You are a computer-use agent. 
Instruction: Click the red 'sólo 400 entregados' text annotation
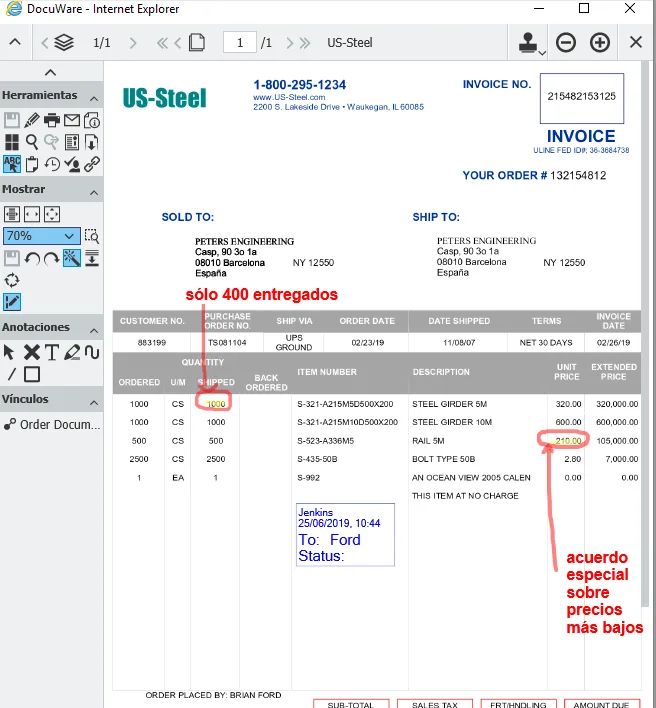pyautogui.click(x=261, y=294)
